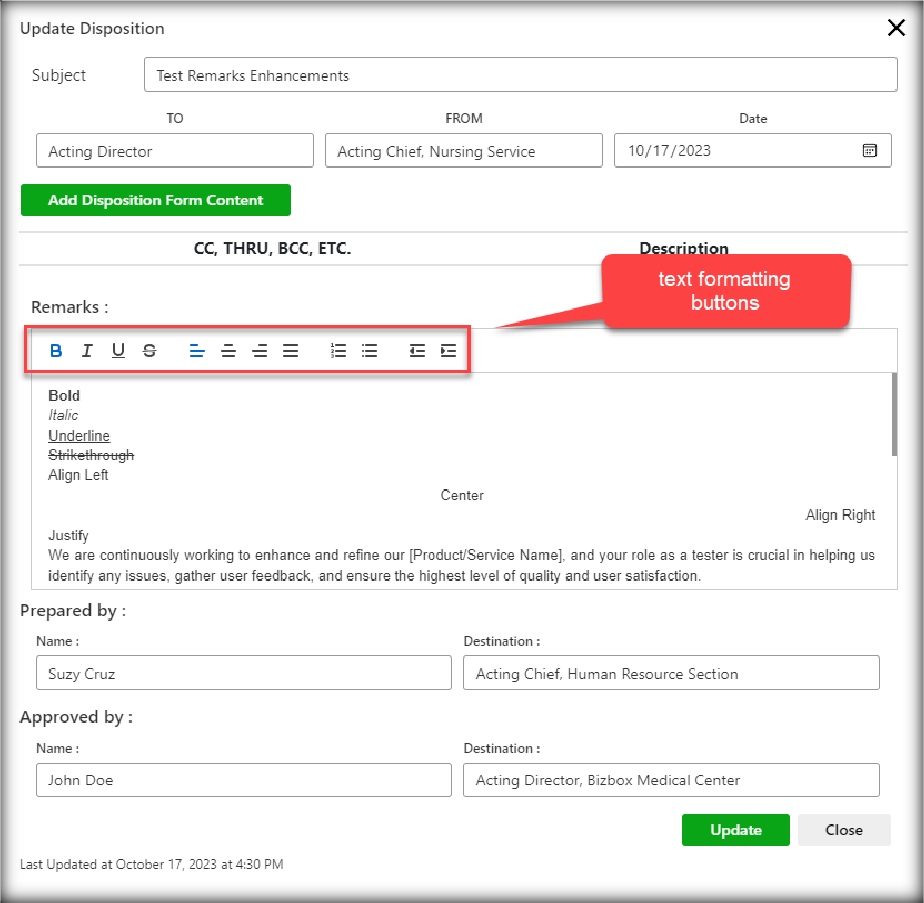
Task: Apply Strikethrough formatting to text
Action: [x=149, y=351]
